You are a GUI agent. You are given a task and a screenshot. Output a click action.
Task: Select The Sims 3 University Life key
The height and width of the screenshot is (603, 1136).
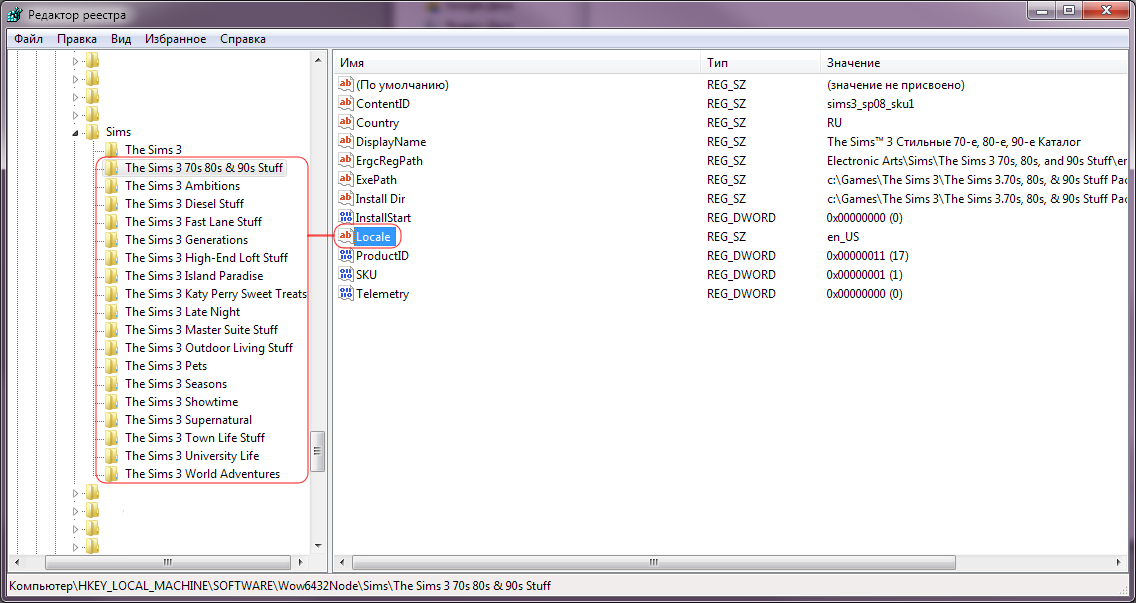pos(192,456)
